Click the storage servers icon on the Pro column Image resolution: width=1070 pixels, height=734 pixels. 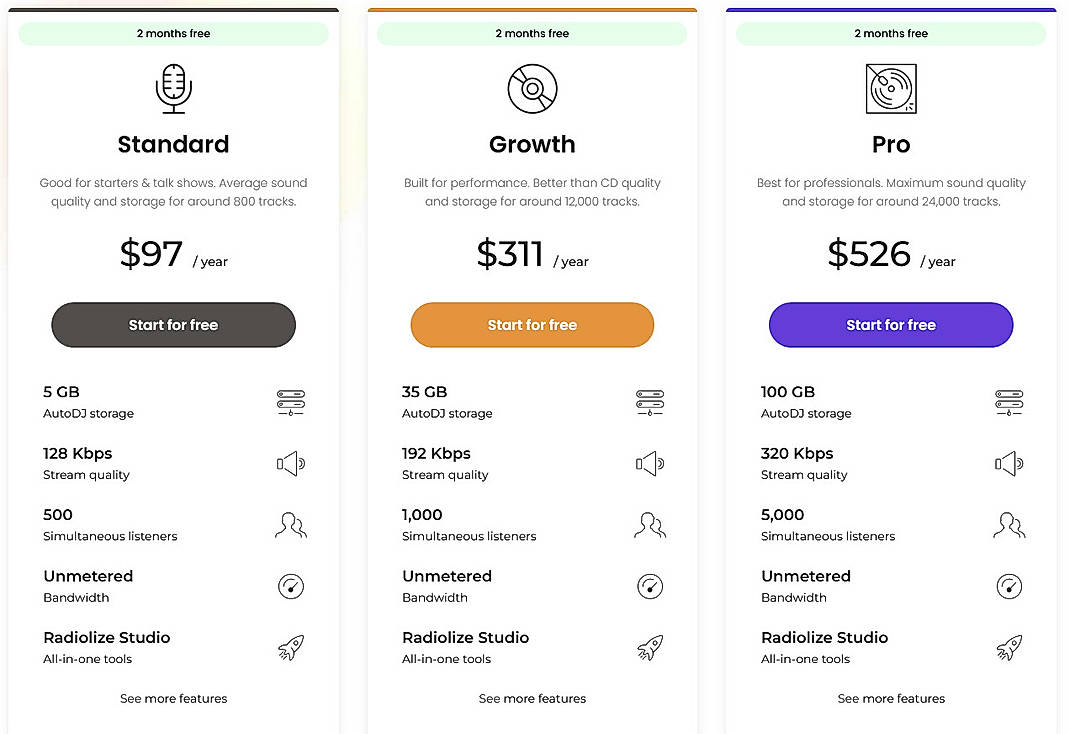coord(1008,402)
